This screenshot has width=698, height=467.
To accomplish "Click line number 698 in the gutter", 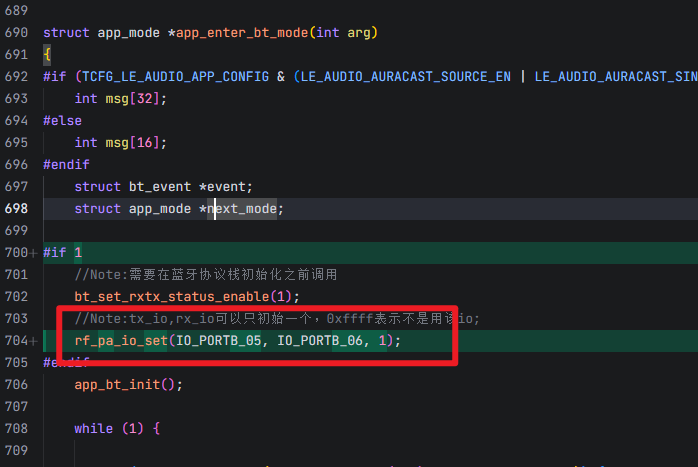I will 16,209.
